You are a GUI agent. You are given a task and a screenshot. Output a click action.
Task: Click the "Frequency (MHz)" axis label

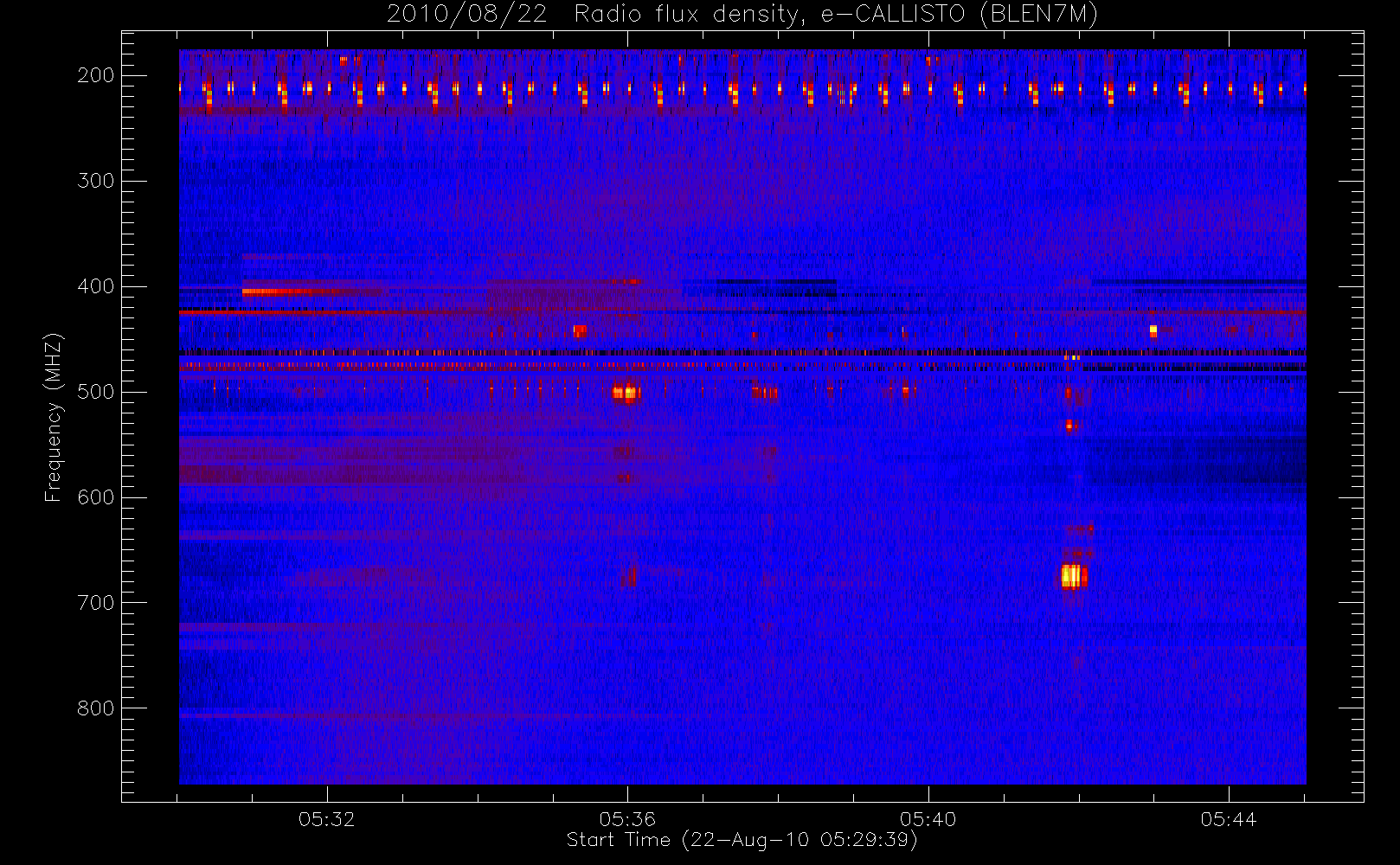(54, 417)
